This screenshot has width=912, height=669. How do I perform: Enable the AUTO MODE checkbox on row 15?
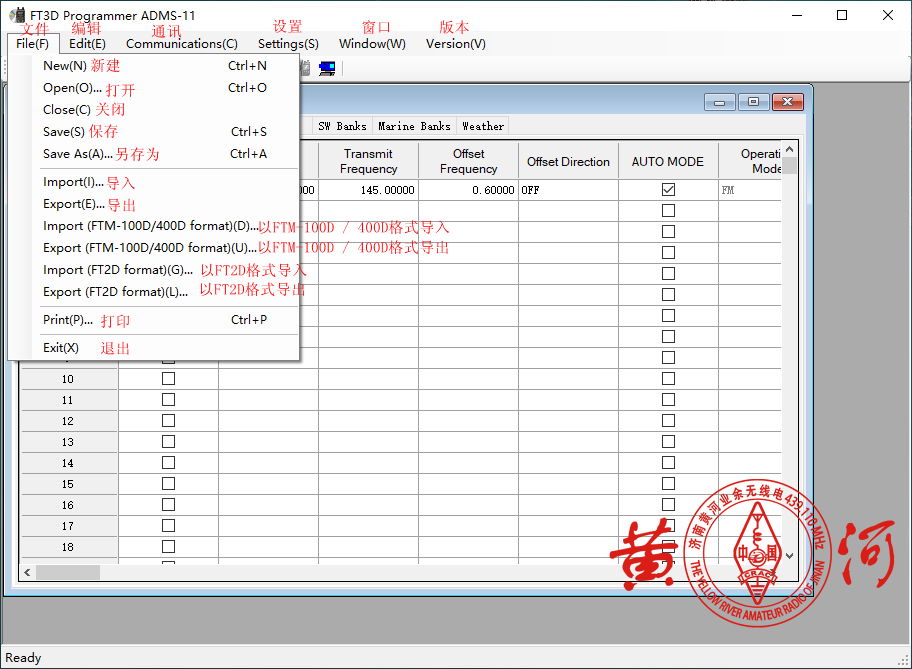pos(668,484)
